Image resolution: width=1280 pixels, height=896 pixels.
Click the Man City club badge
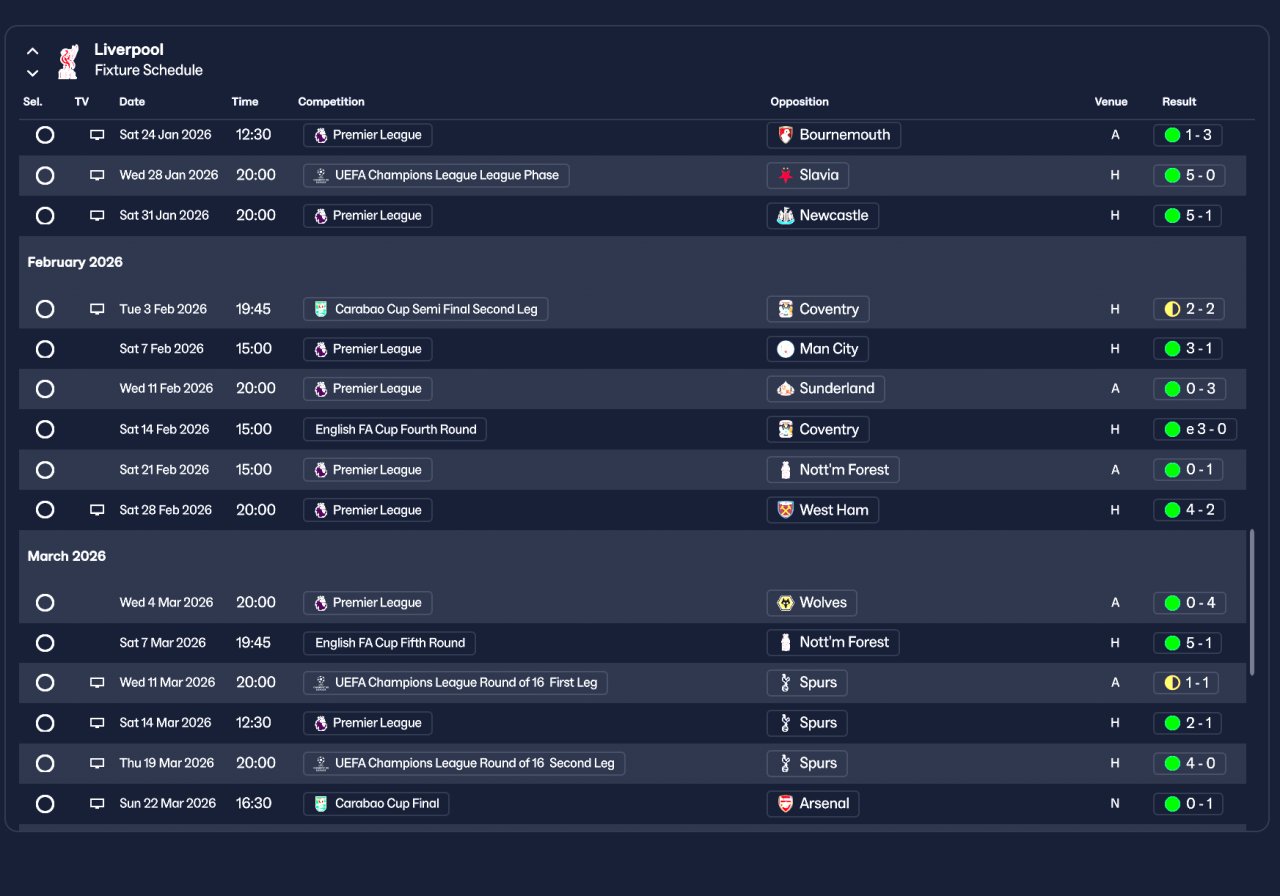[785, 349]
